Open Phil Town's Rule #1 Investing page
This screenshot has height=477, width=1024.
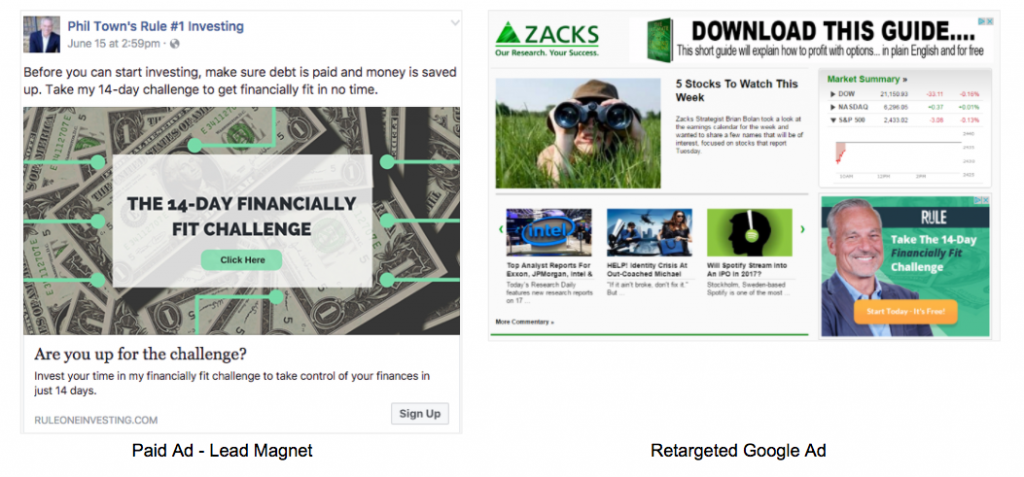[155, 27]
